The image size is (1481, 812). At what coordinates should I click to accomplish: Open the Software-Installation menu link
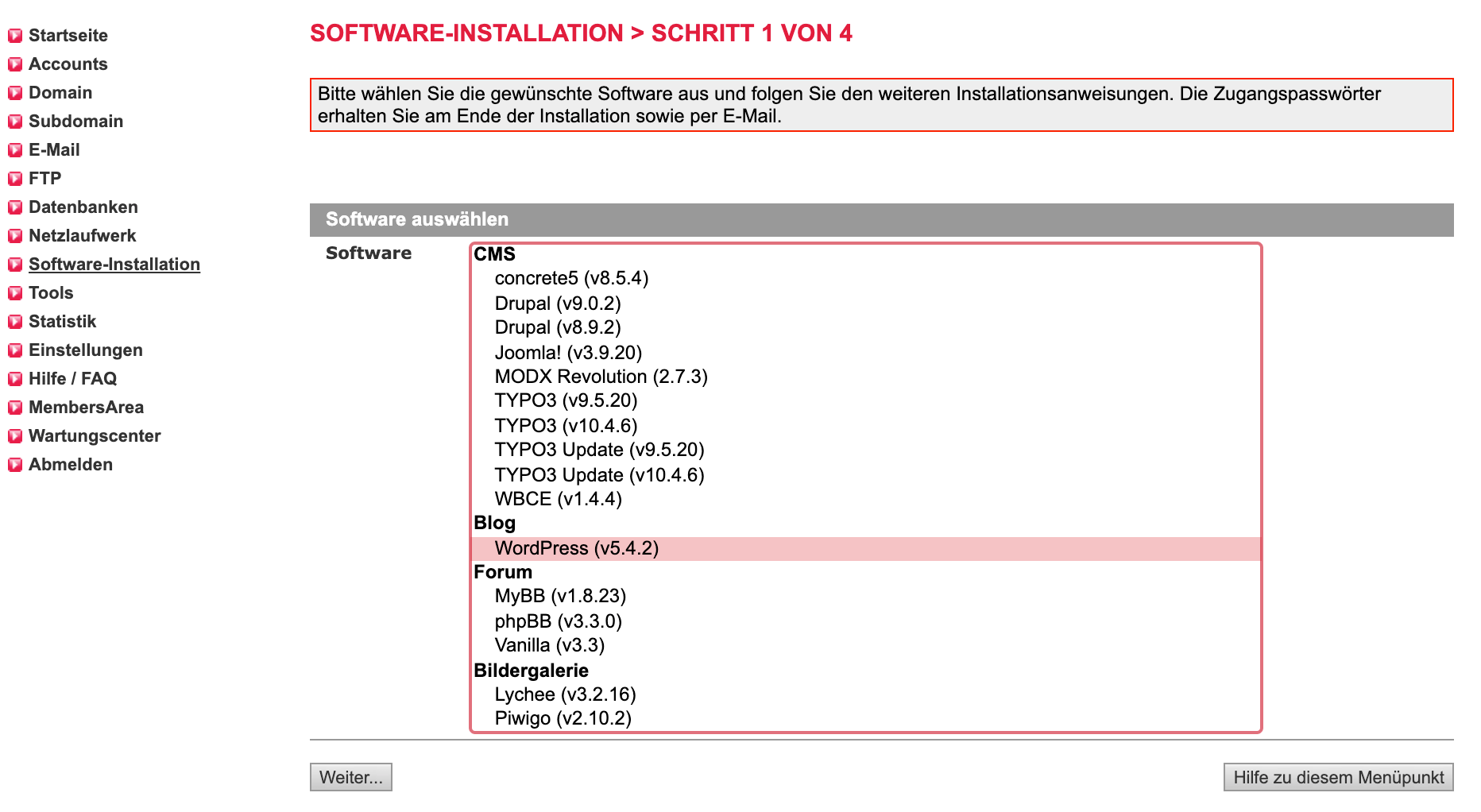tap(114, 264)
